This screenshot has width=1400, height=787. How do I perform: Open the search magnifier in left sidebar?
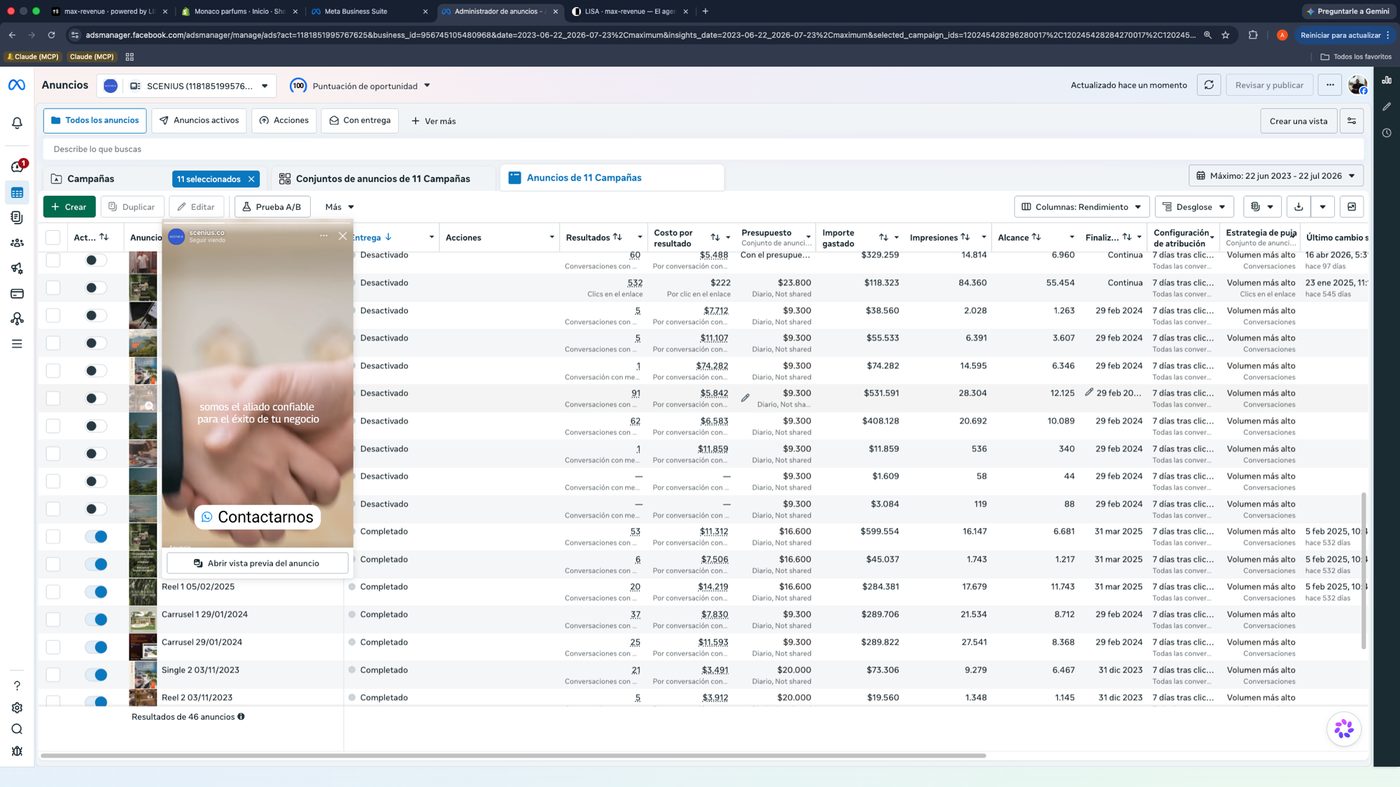(17, 729)
